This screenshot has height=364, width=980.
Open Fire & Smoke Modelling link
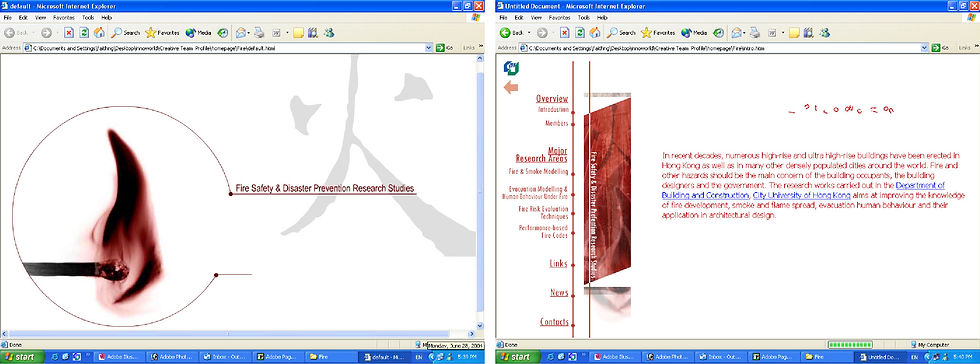538,171
